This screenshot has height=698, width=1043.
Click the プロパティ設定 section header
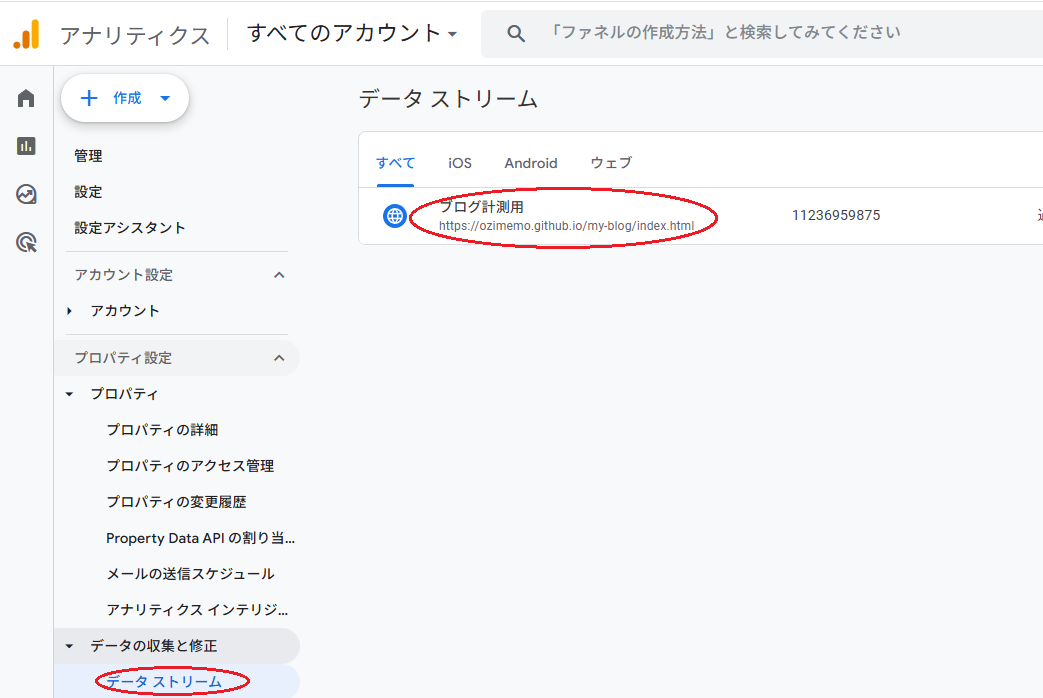coord(123,358)
